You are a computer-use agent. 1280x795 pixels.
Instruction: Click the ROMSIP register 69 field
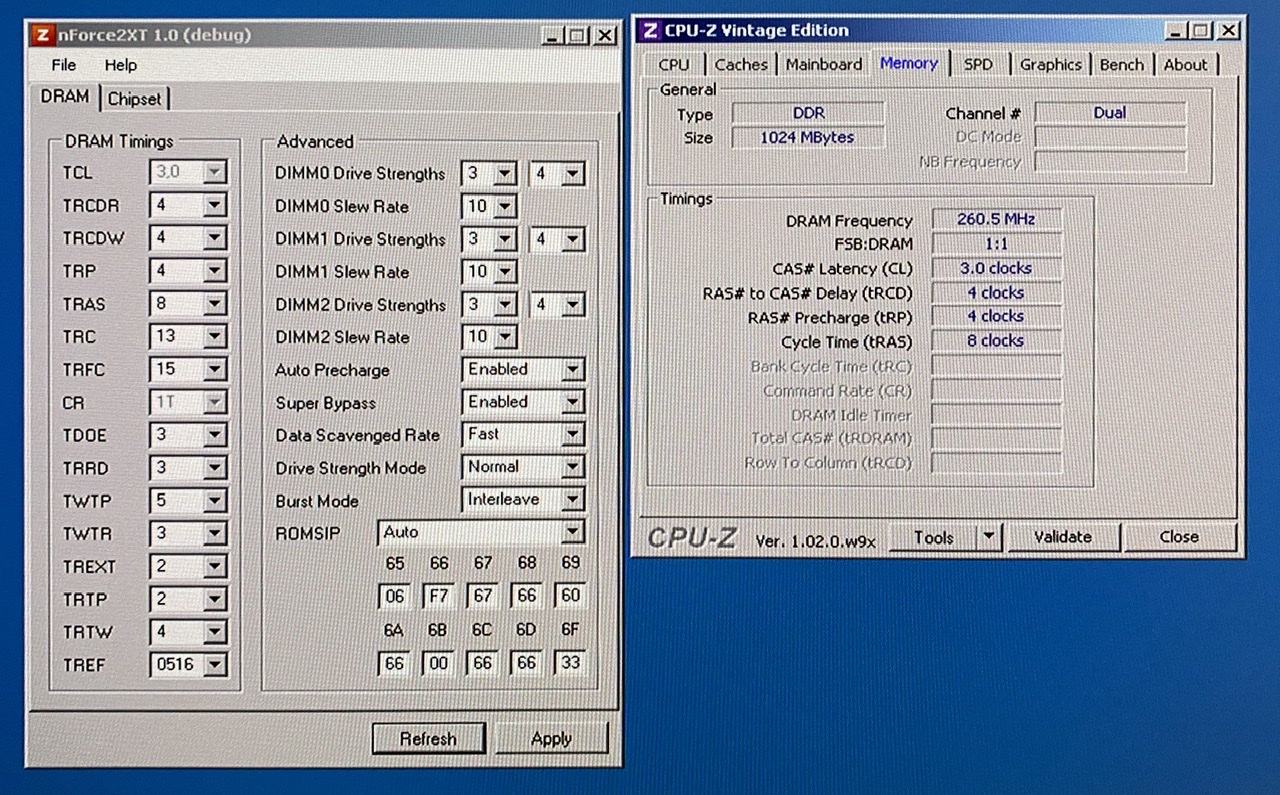pyautogui.click(x=570, y=596)
